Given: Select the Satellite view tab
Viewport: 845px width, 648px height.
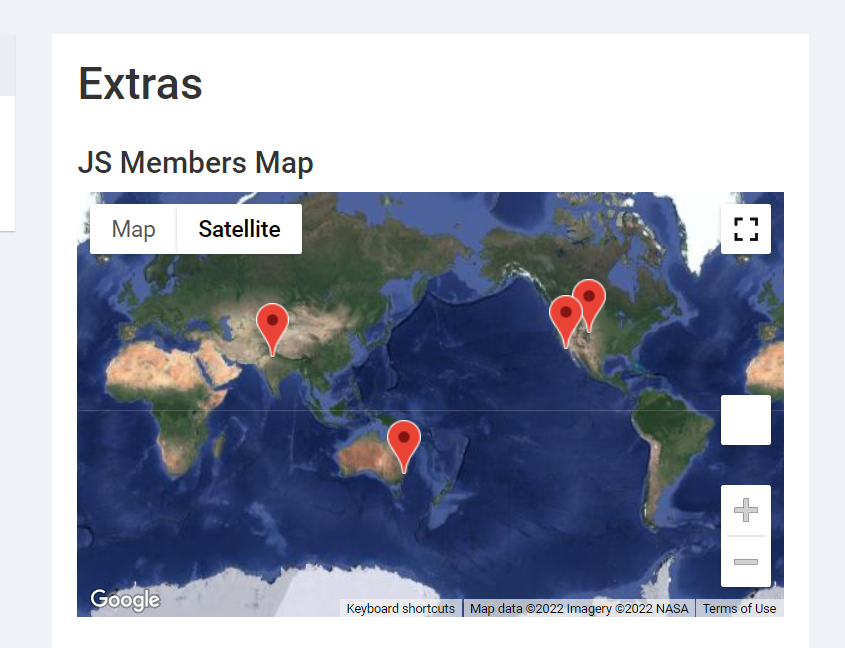Looking at the screenshot, I should click(239, 229).
